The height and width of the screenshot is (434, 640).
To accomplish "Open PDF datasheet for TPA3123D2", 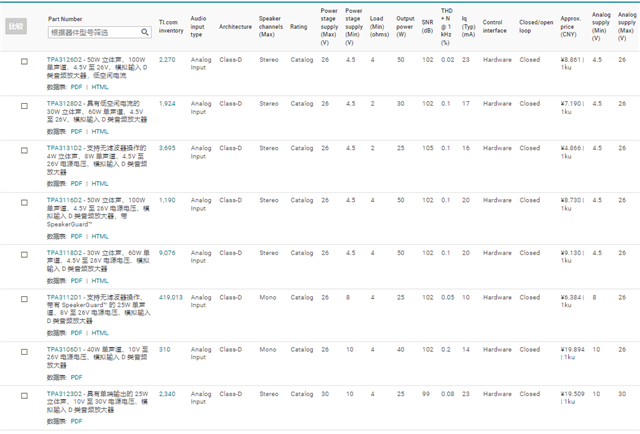I will click(x=76, y=421).
